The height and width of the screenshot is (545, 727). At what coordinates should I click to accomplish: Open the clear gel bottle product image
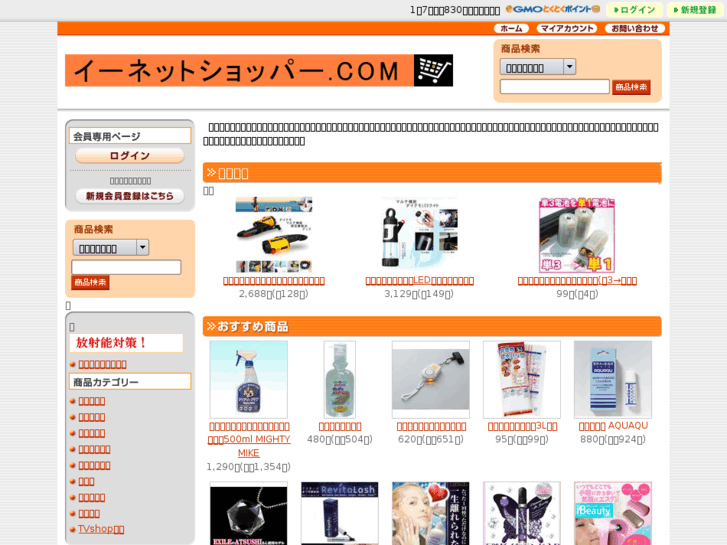[339, 380]
